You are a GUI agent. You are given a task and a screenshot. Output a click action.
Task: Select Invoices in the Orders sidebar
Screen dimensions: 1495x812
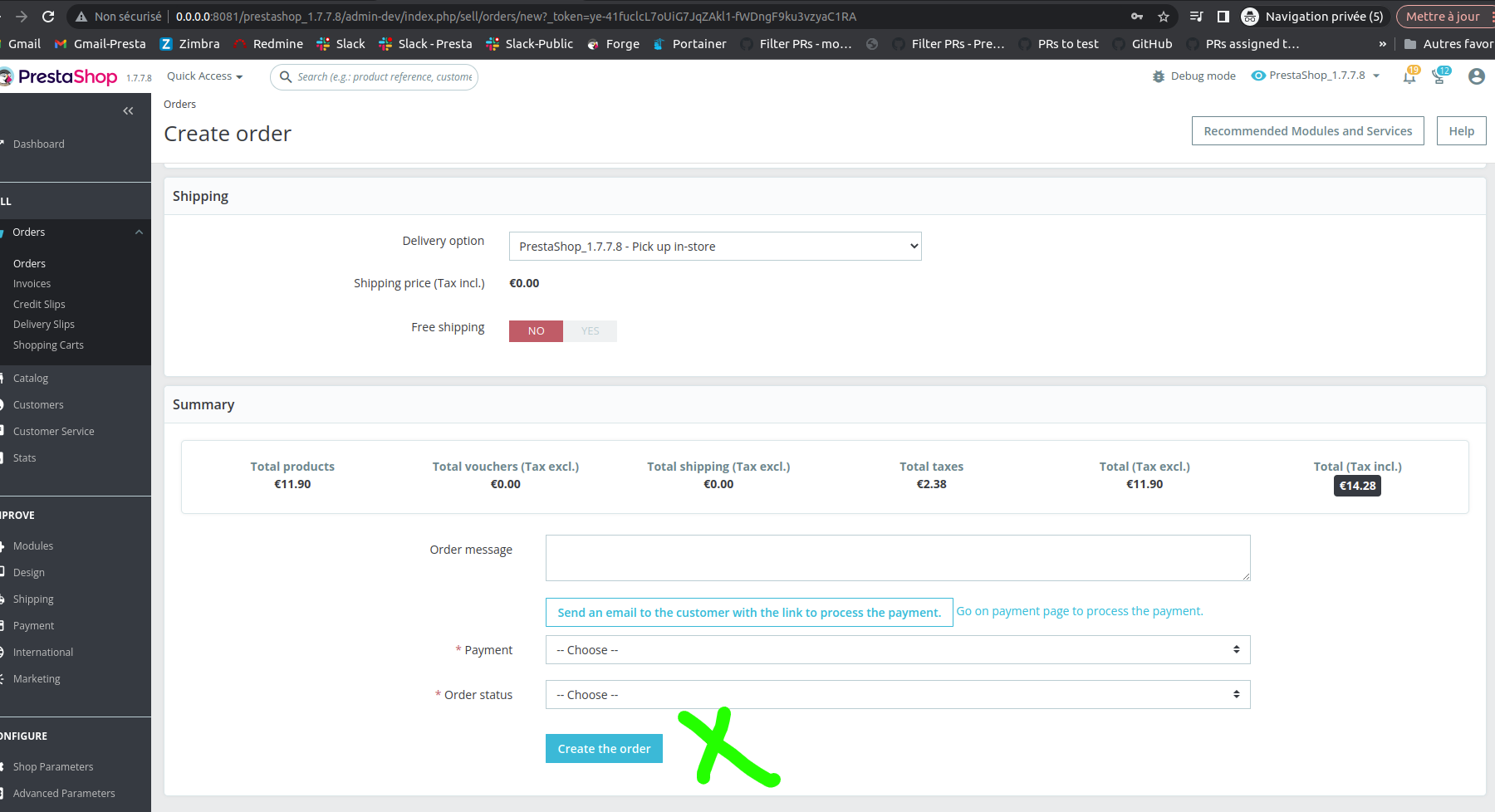tap(32, 283)
